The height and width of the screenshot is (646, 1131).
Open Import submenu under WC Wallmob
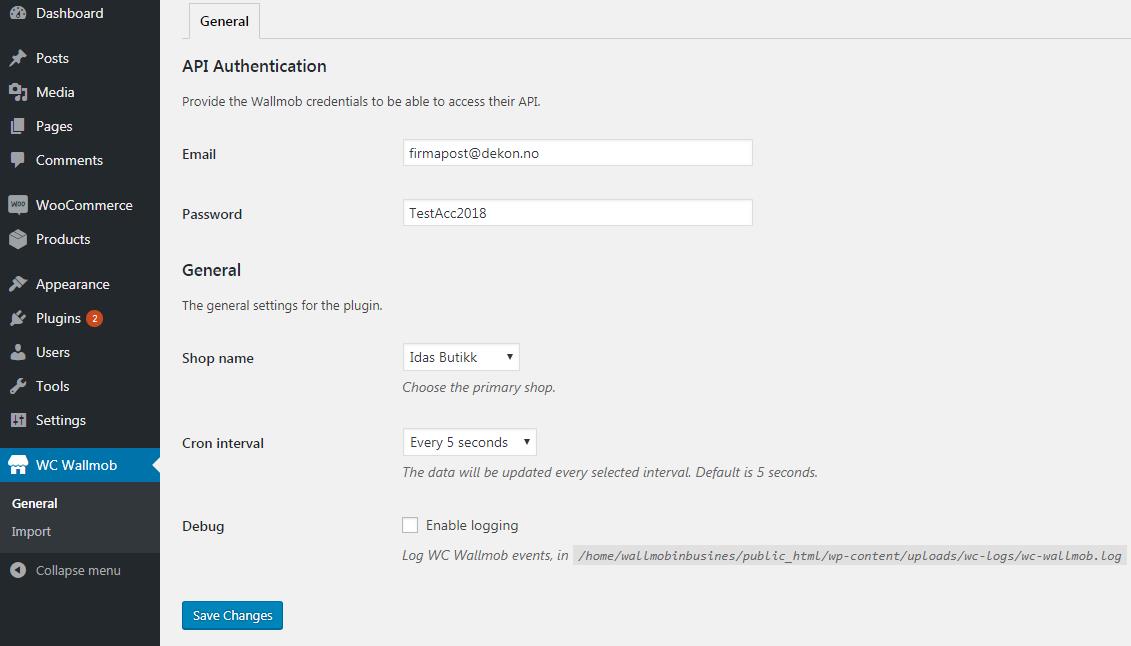pos(31,531)
